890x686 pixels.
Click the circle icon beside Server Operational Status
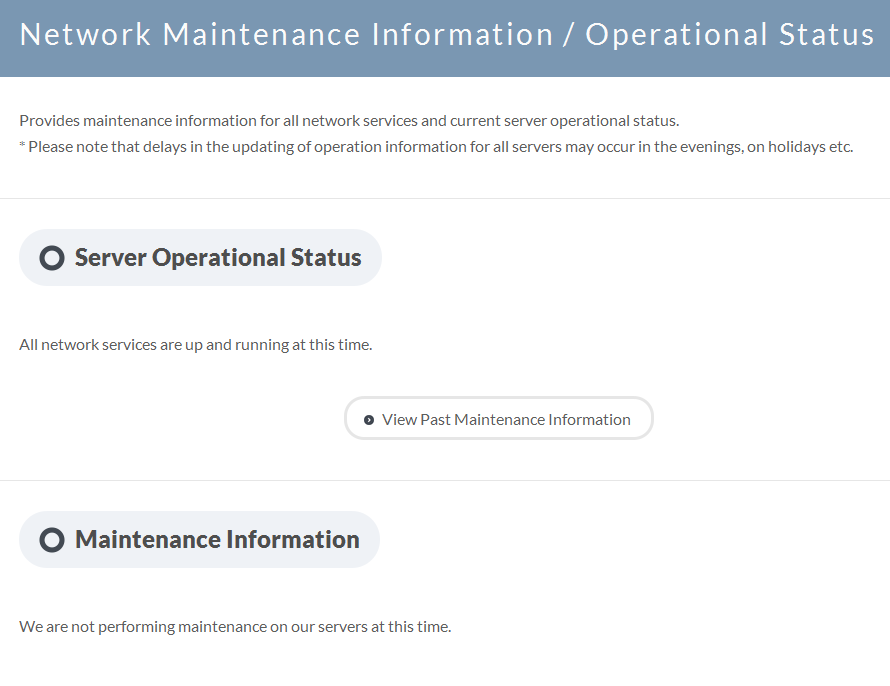click(52, 258)
